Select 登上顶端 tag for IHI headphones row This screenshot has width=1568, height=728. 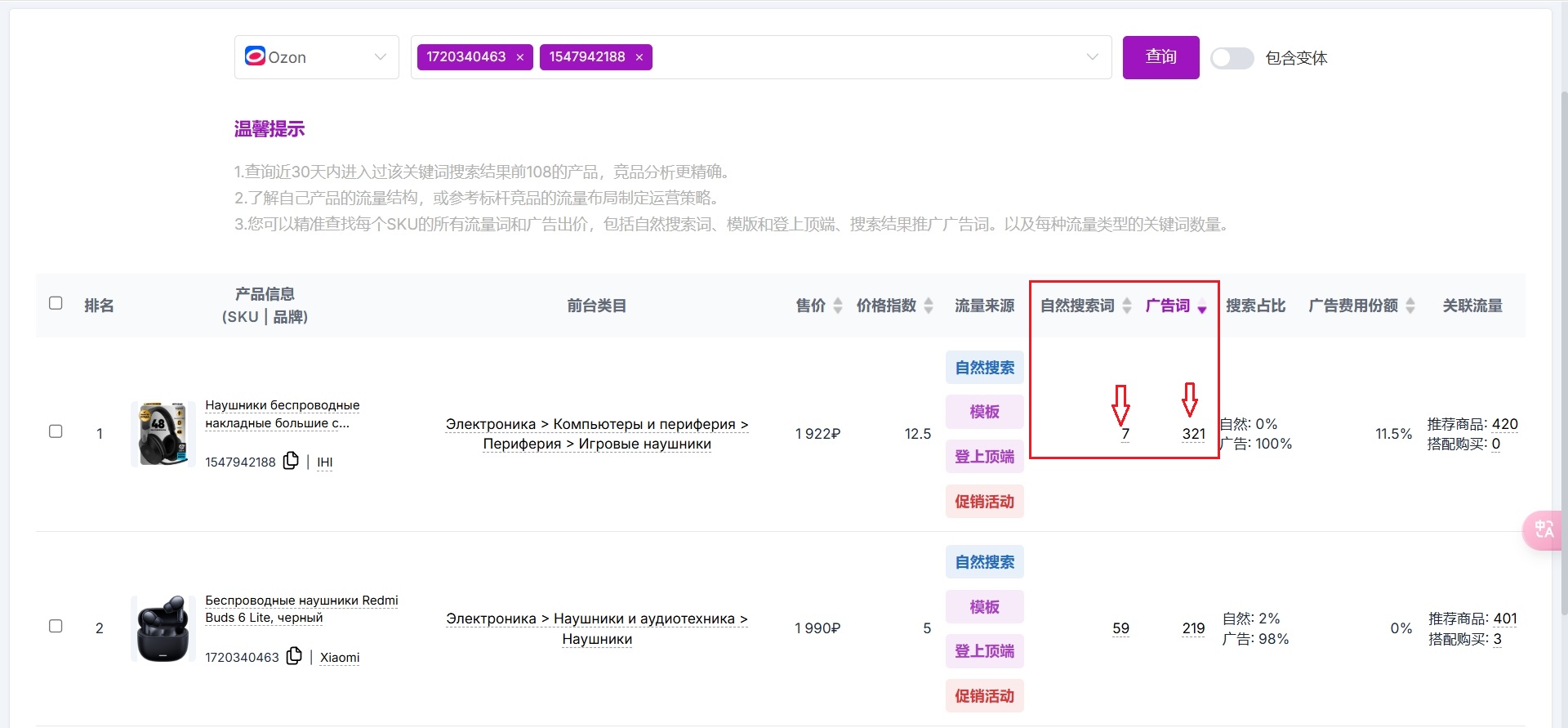pyautogui.click(x=985, y=457)
